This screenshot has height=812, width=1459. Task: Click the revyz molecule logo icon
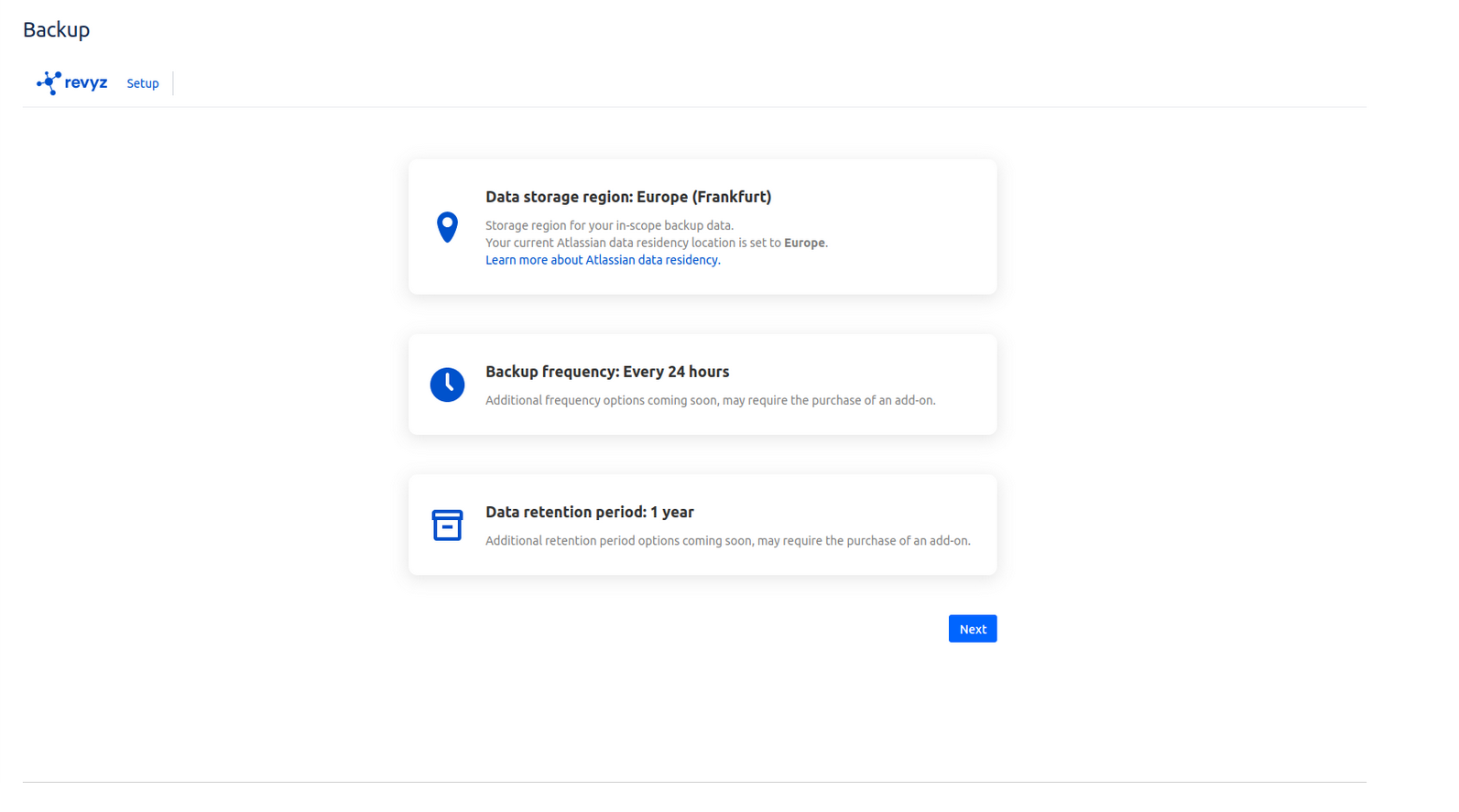point(49,83)
